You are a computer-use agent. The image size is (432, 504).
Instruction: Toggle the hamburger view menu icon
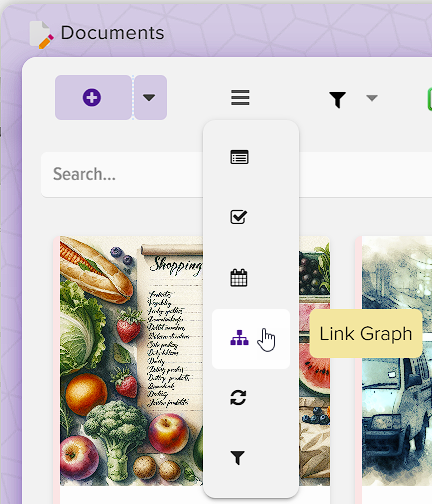click(240, 97)
